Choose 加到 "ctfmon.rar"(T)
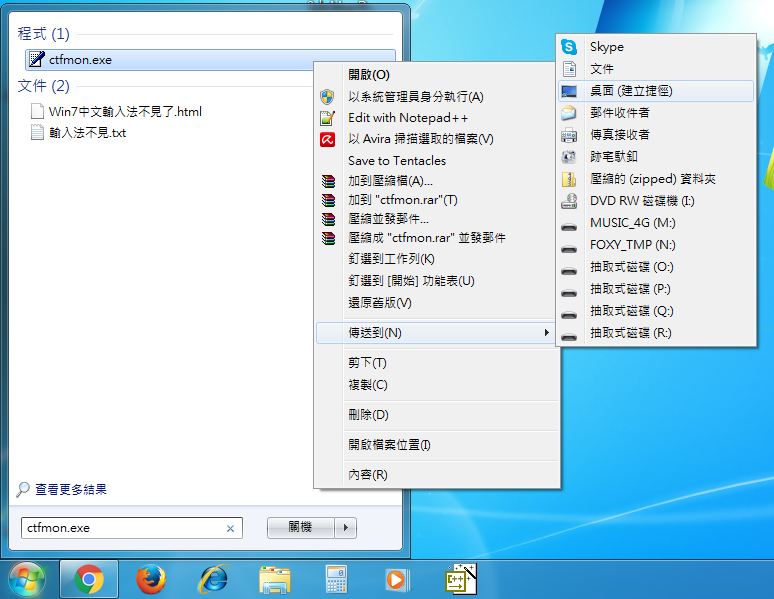Screen dimensions: 774x599 403,200
